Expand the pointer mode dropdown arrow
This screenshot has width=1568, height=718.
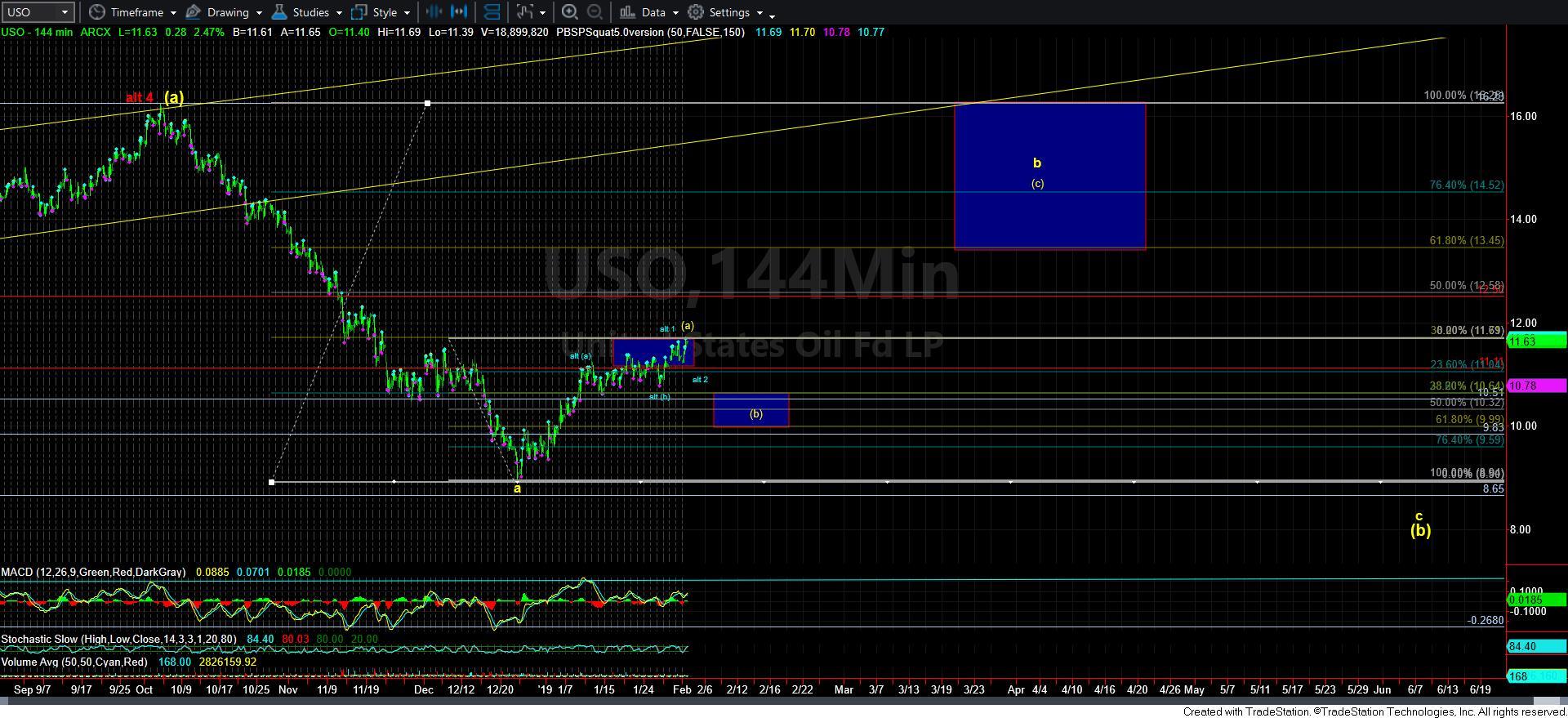pyautogui.click(x=542, y=13)
